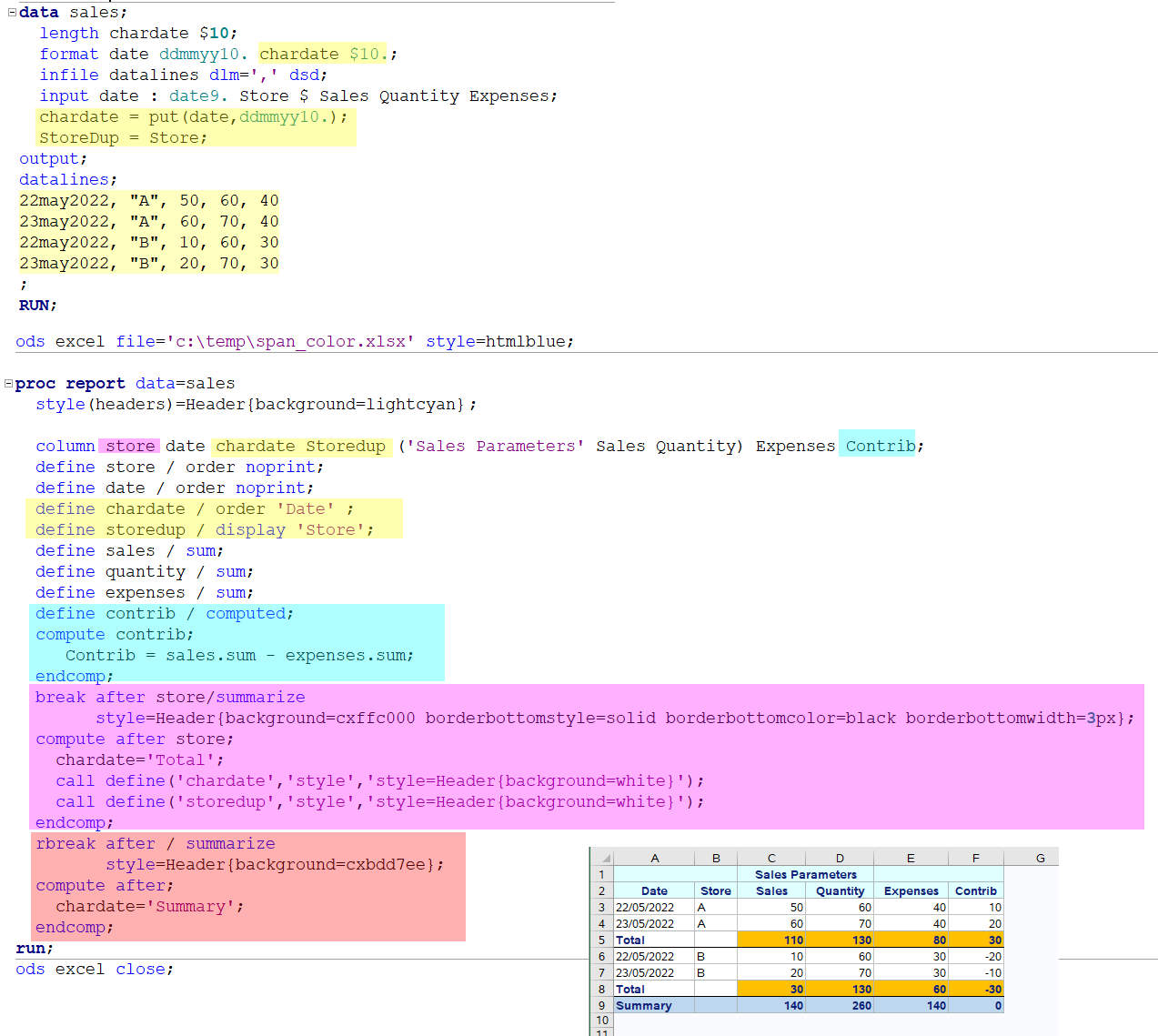Click the Quantity column heading cell
This screenshot has width=1158, height=1036.
[840, 891]
